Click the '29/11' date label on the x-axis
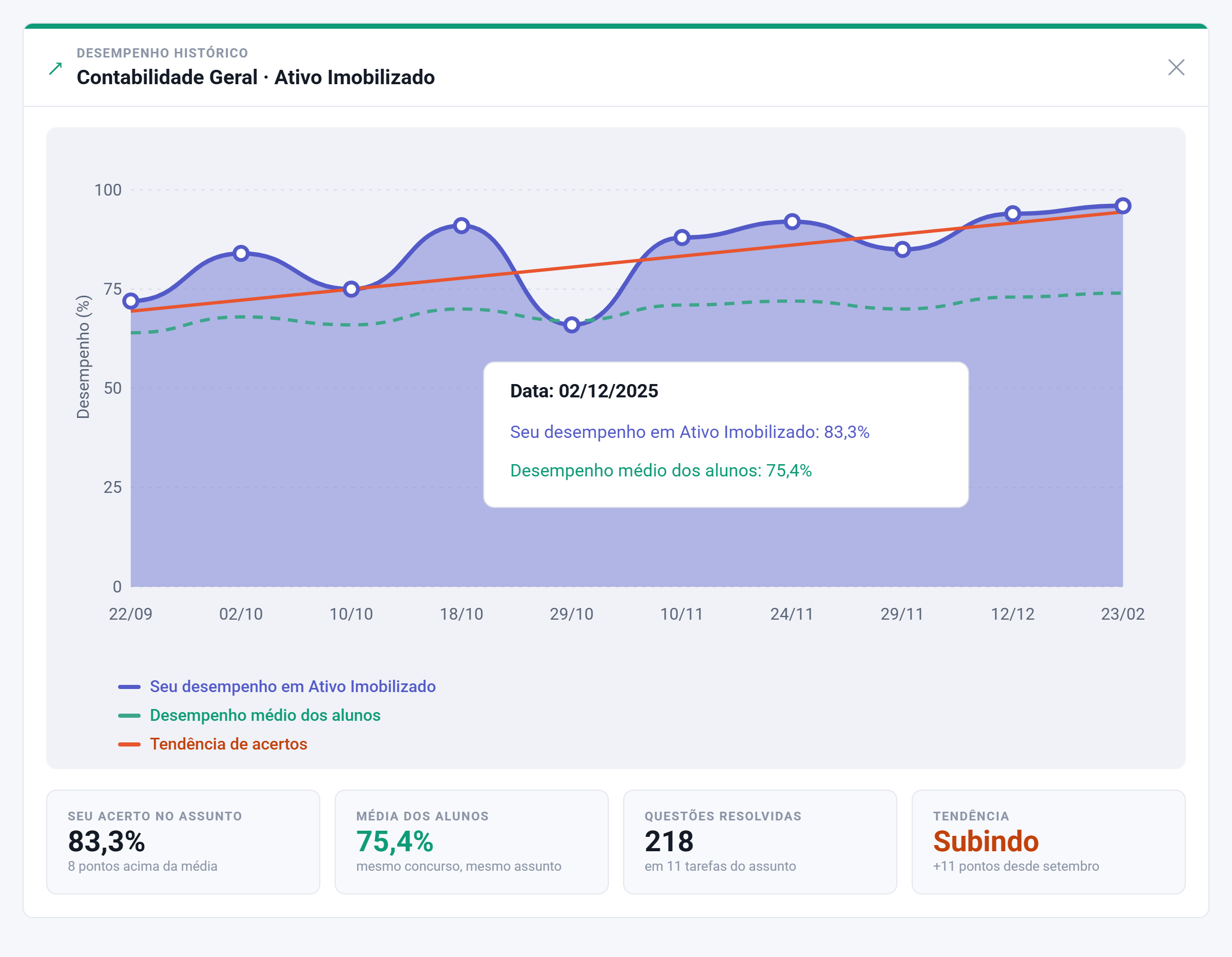This screenshot has height=957, width=1232. click(902, 614)
